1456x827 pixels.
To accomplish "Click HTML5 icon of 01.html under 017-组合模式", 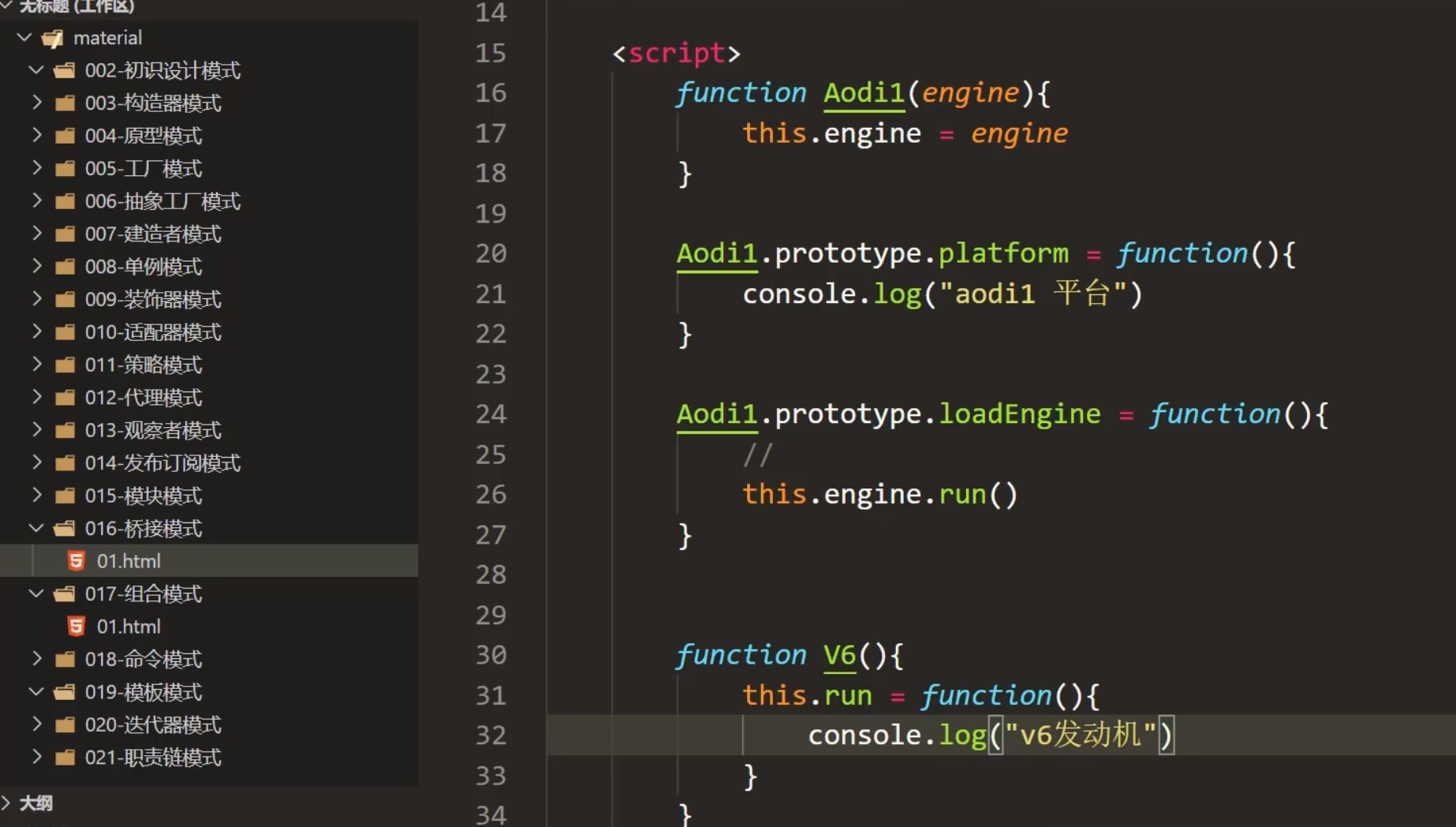I will [x=76, y=626].
